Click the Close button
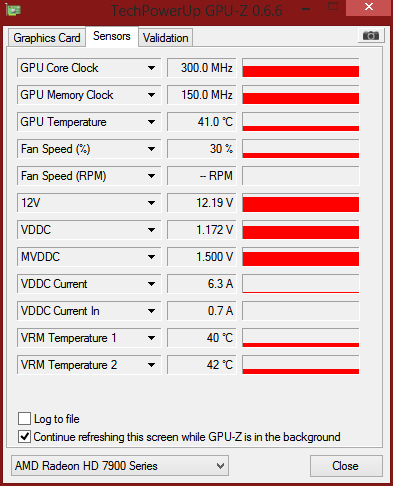The width and height of the screenshot is (393, 486). point(346,466)
